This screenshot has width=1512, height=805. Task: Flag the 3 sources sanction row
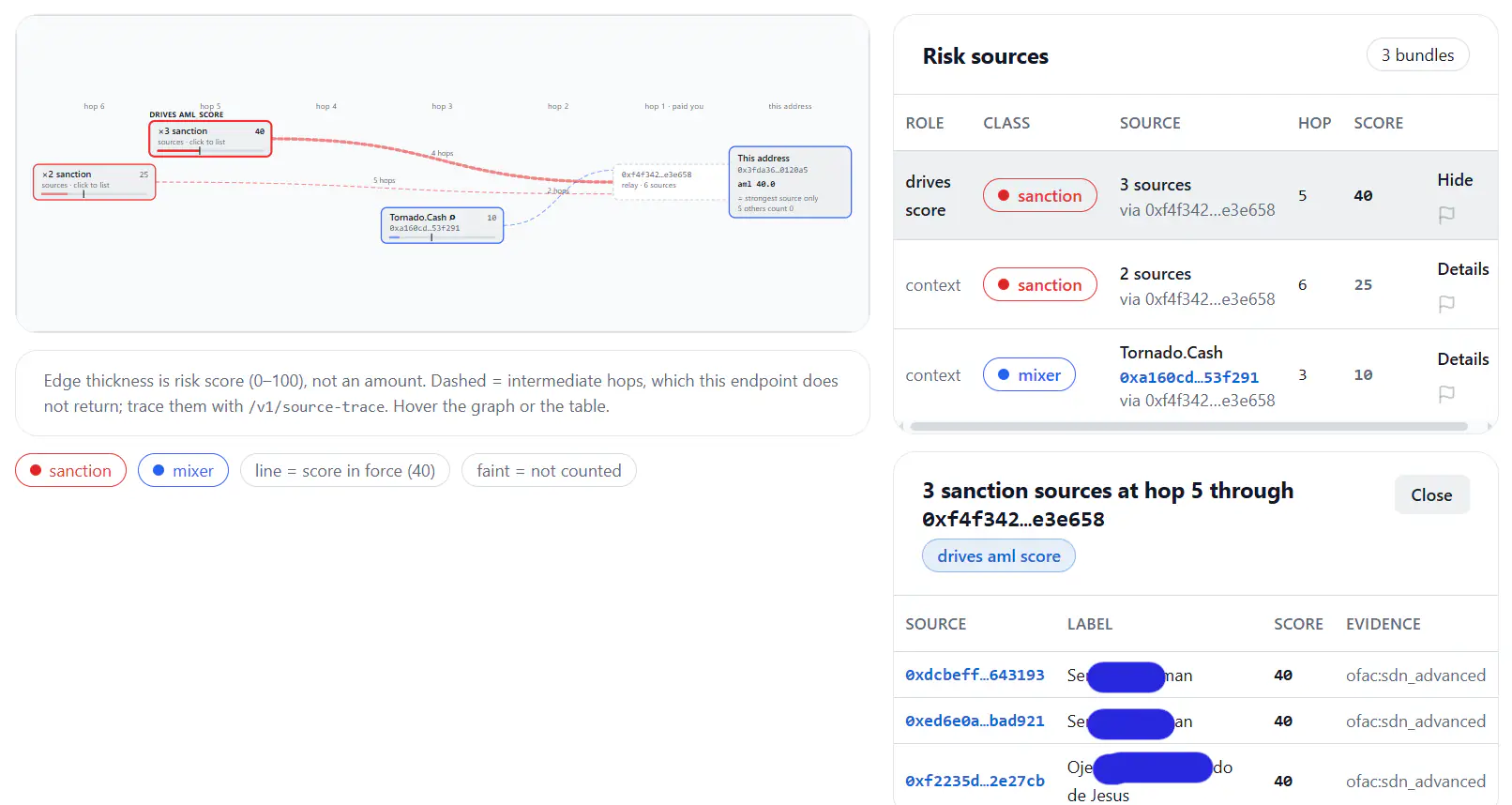tap(1446, 215)
